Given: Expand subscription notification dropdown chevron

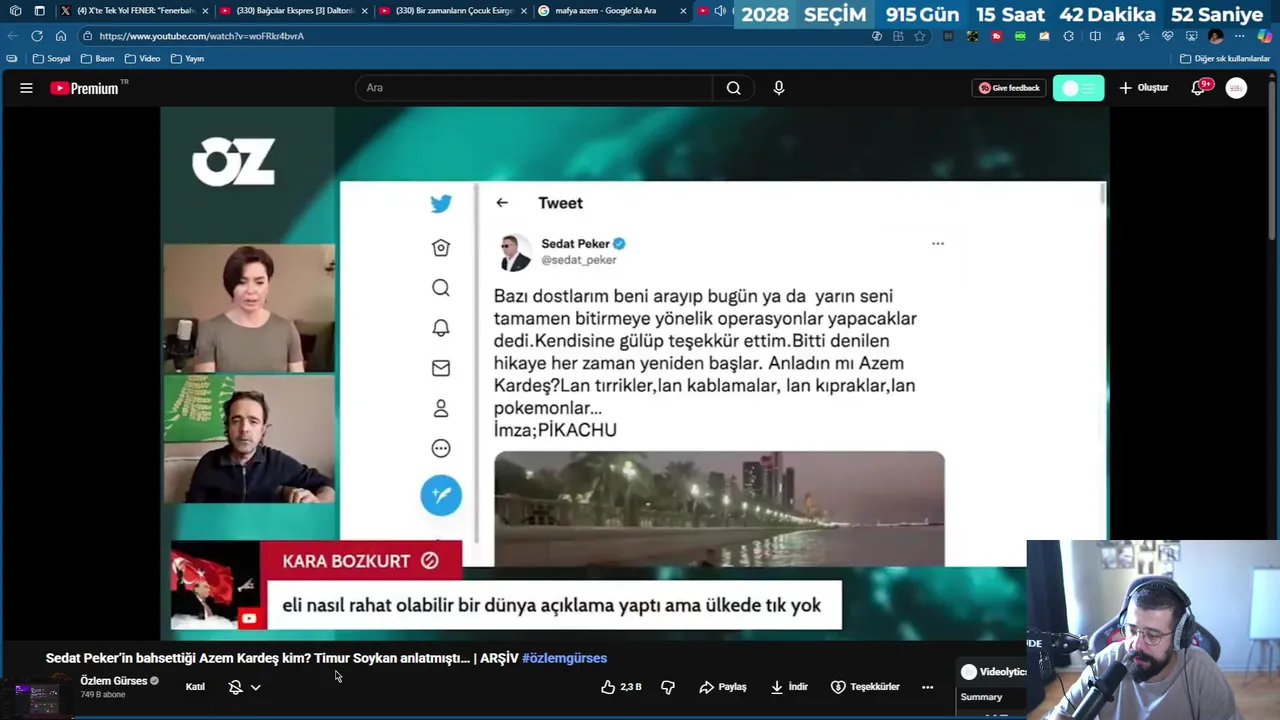Looking at the screenshot, I should click(x=256, y=687).
